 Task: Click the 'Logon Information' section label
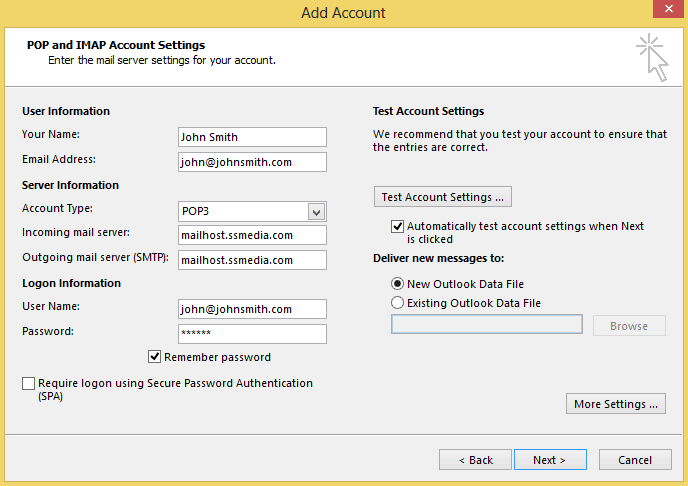point(72,283)
